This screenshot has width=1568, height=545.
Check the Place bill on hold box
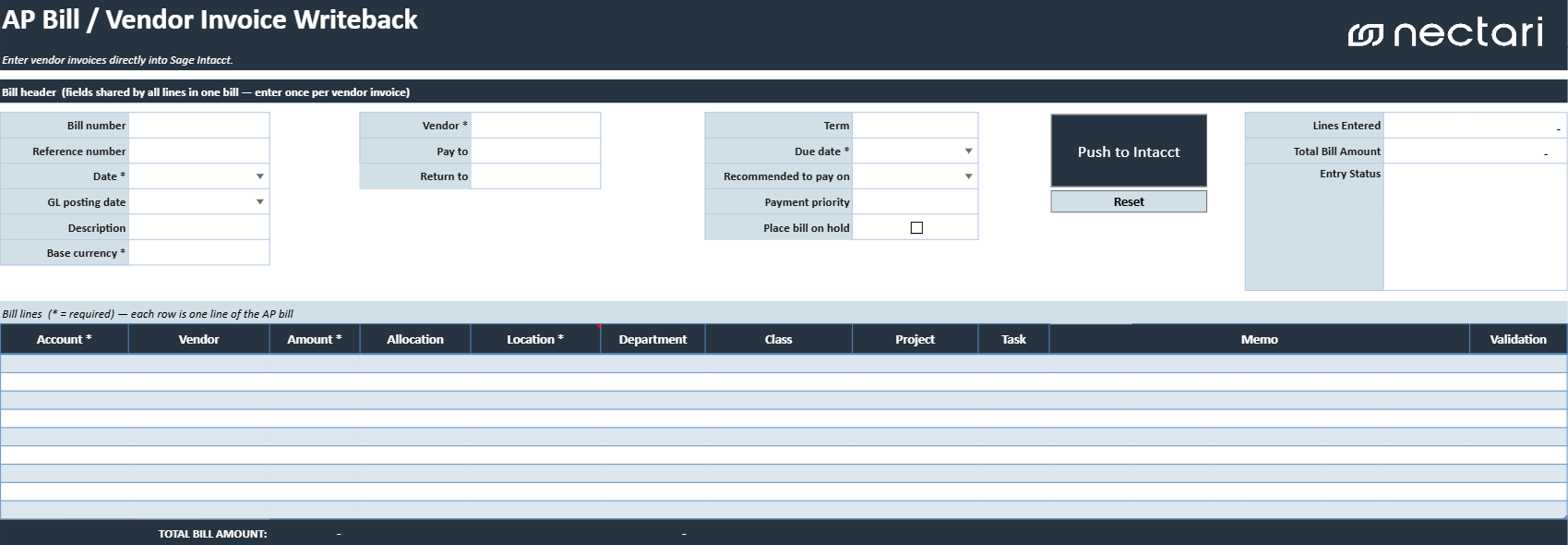[916, 228]
